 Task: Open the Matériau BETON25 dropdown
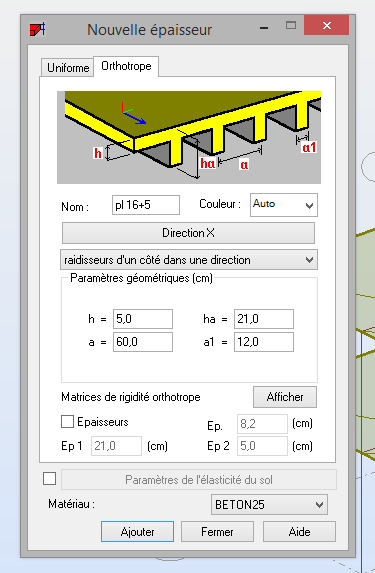point(269,505)
